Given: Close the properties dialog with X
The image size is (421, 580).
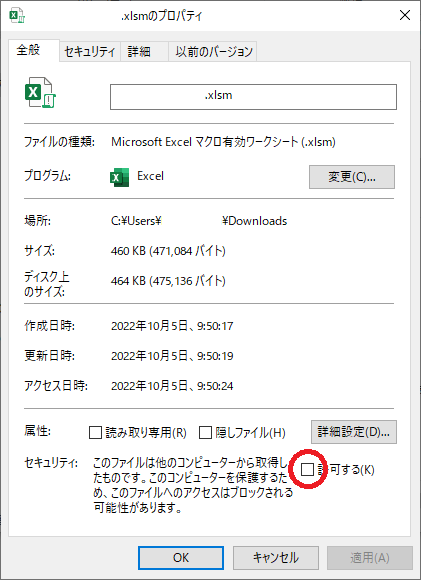Looking at the screenshot, I should 405,15.
